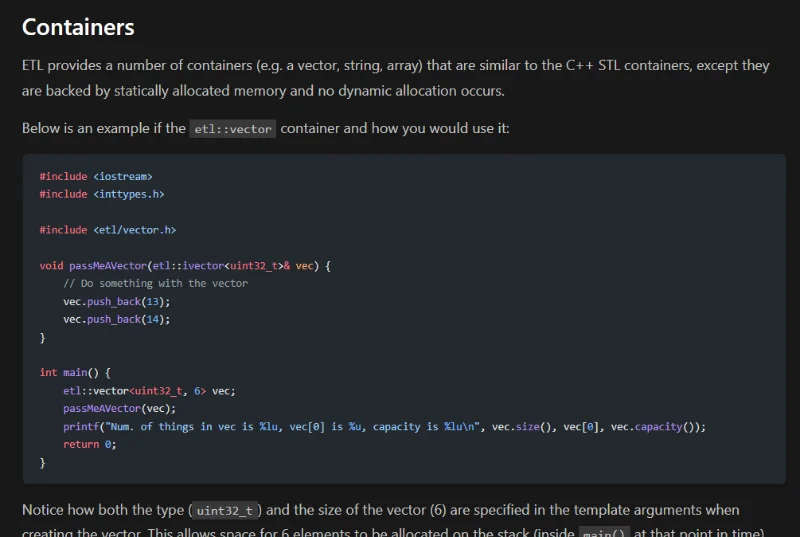This screenshot has height=537, width=800.
Task: Click the sentence 'Below is an example'
Action: point(104,129)
